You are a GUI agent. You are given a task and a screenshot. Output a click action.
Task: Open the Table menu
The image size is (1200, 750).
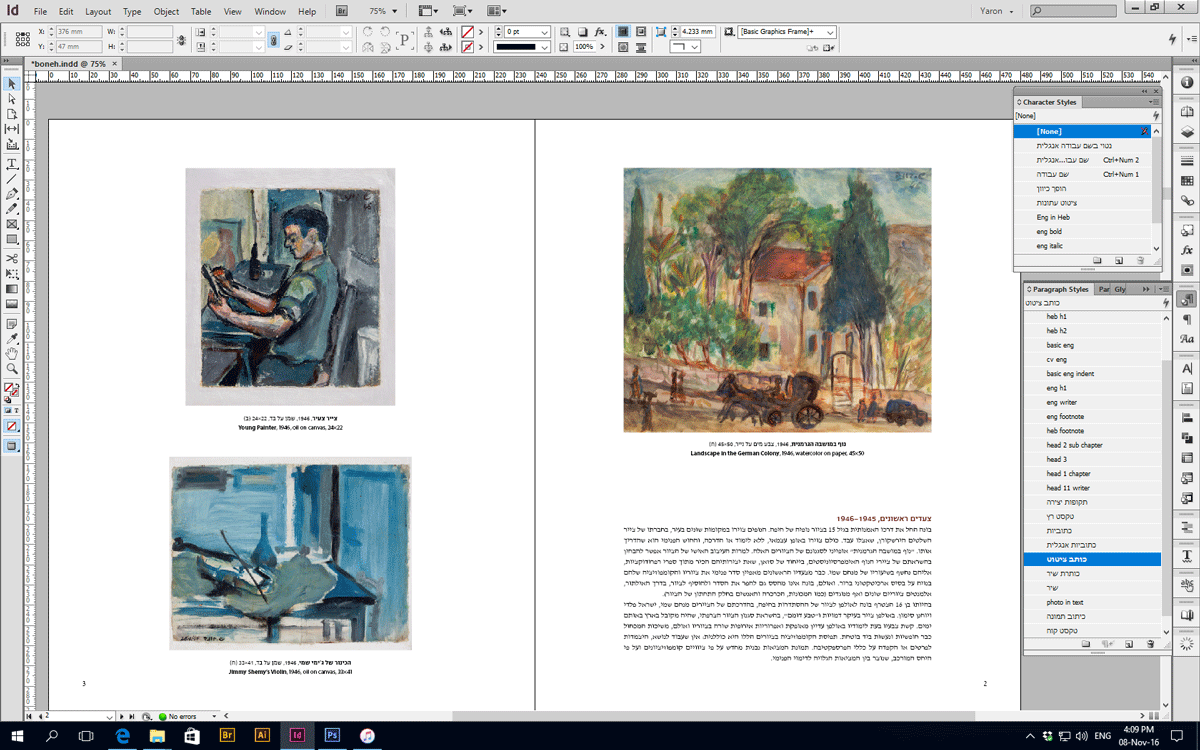pos(201,11)
